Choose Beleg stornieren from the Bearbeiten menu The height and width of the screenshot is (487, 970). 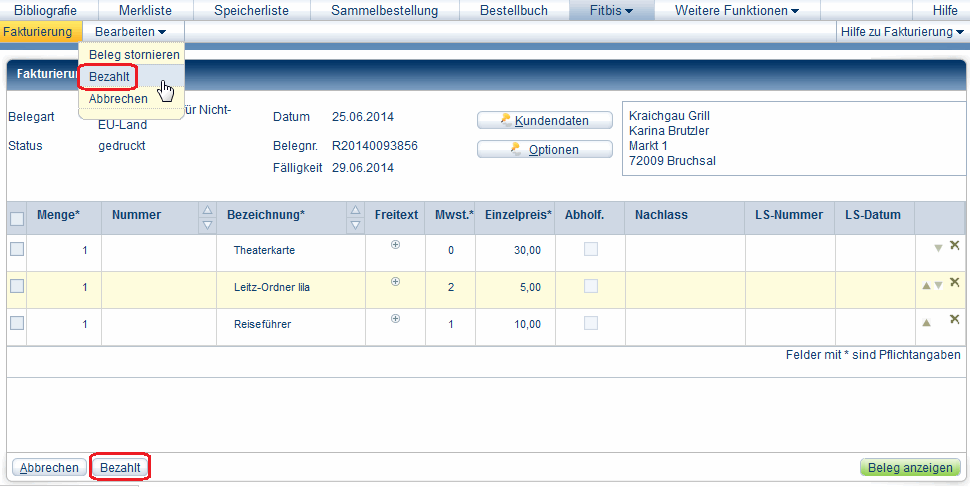point(134,54)
